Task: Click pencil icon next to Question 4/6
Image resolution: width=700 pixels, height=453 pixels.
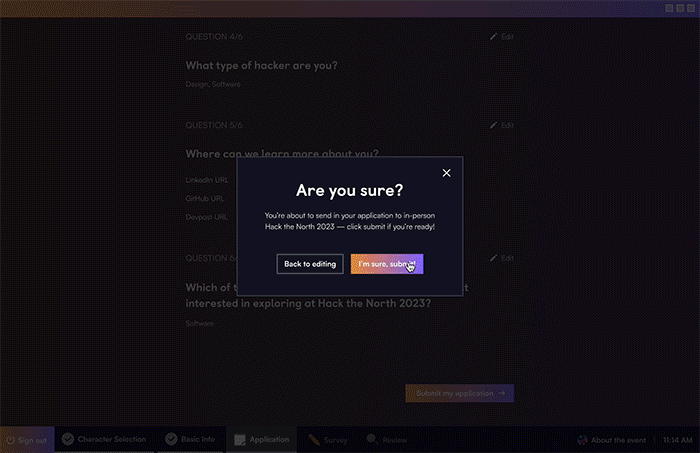Action: [493, 37]
